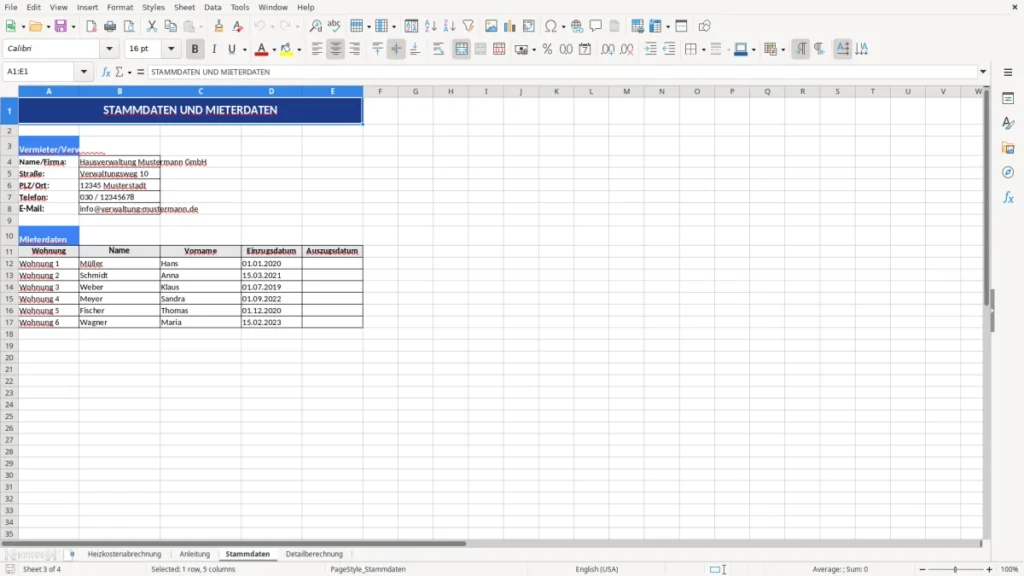
Task: Toggle underline formatting
Action: (231, 49)
